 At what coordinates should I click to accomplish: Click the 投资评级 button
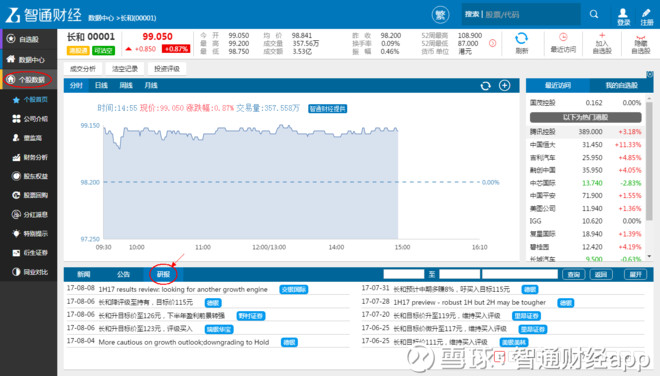[167, 69]
